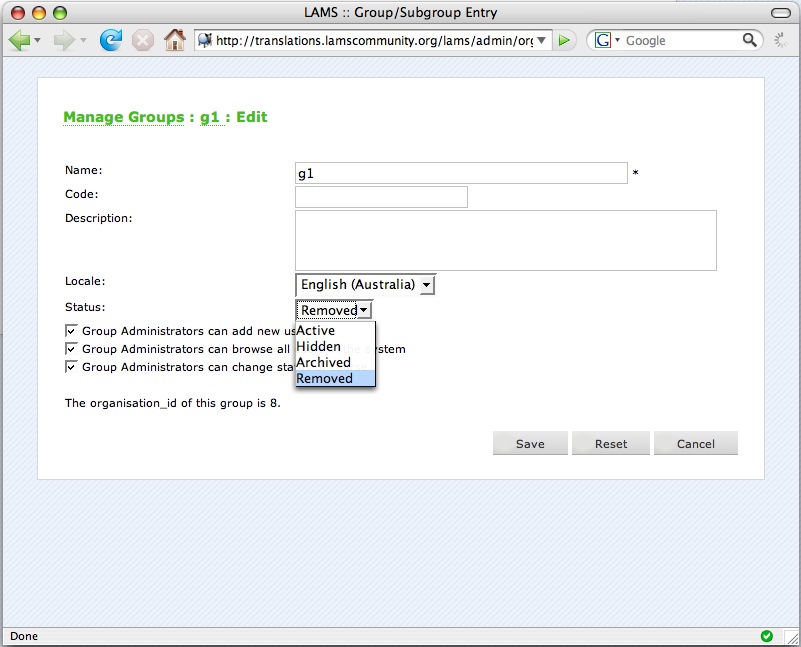
Task: Click the green Go arrow next to URL
Action: [565, 40]
